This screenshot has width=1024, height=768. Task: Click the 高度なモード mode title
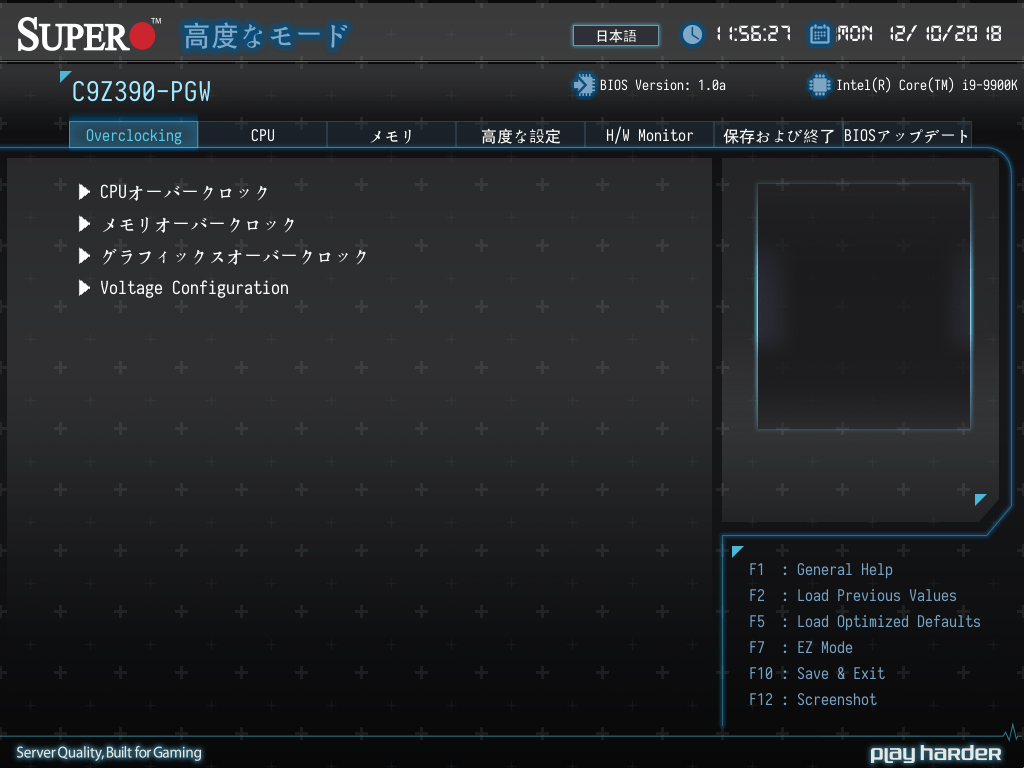click(265, 37)
